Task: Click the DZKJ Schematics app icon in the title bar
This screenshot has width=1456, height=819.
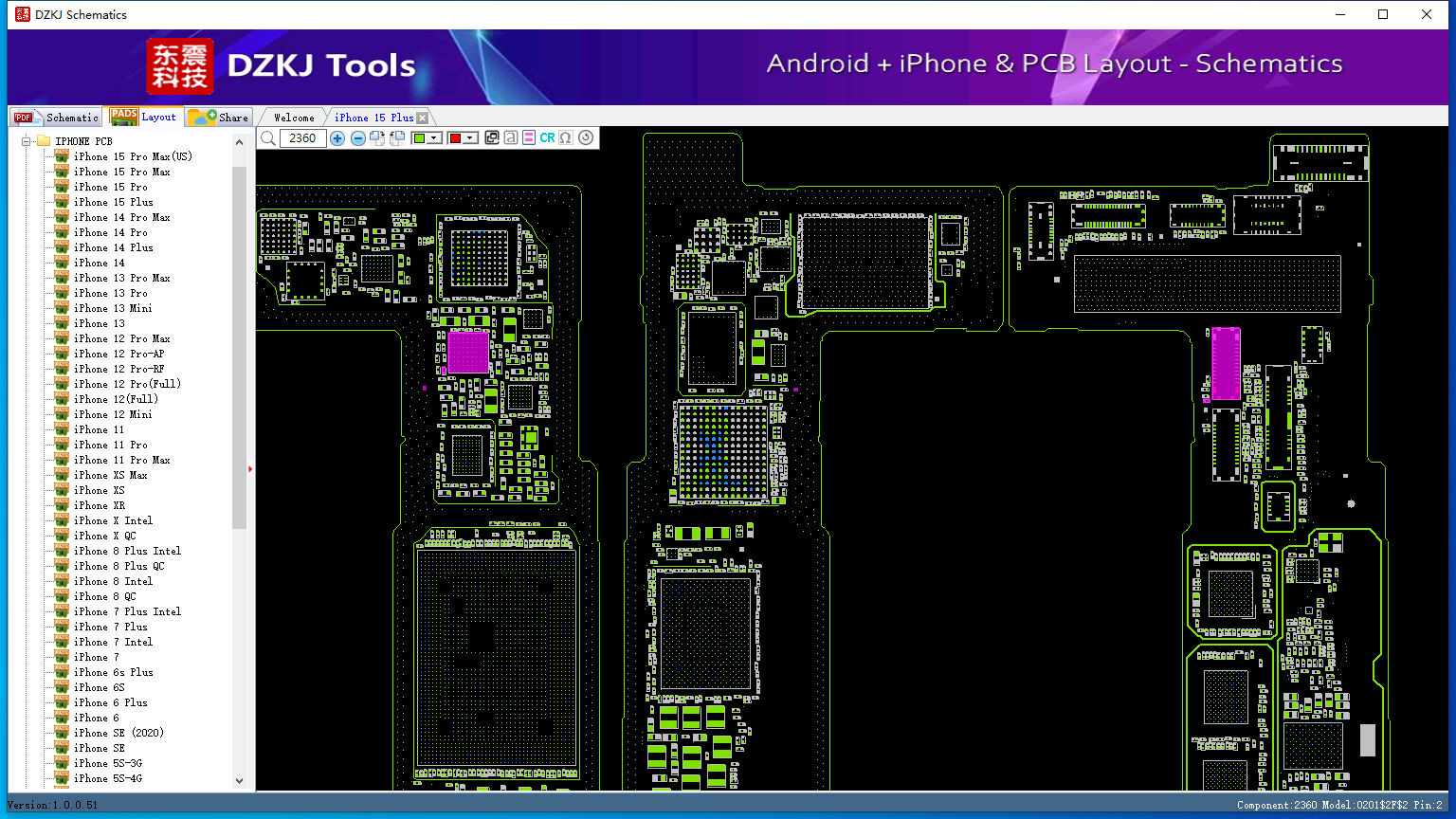Action: pos(23,14)
